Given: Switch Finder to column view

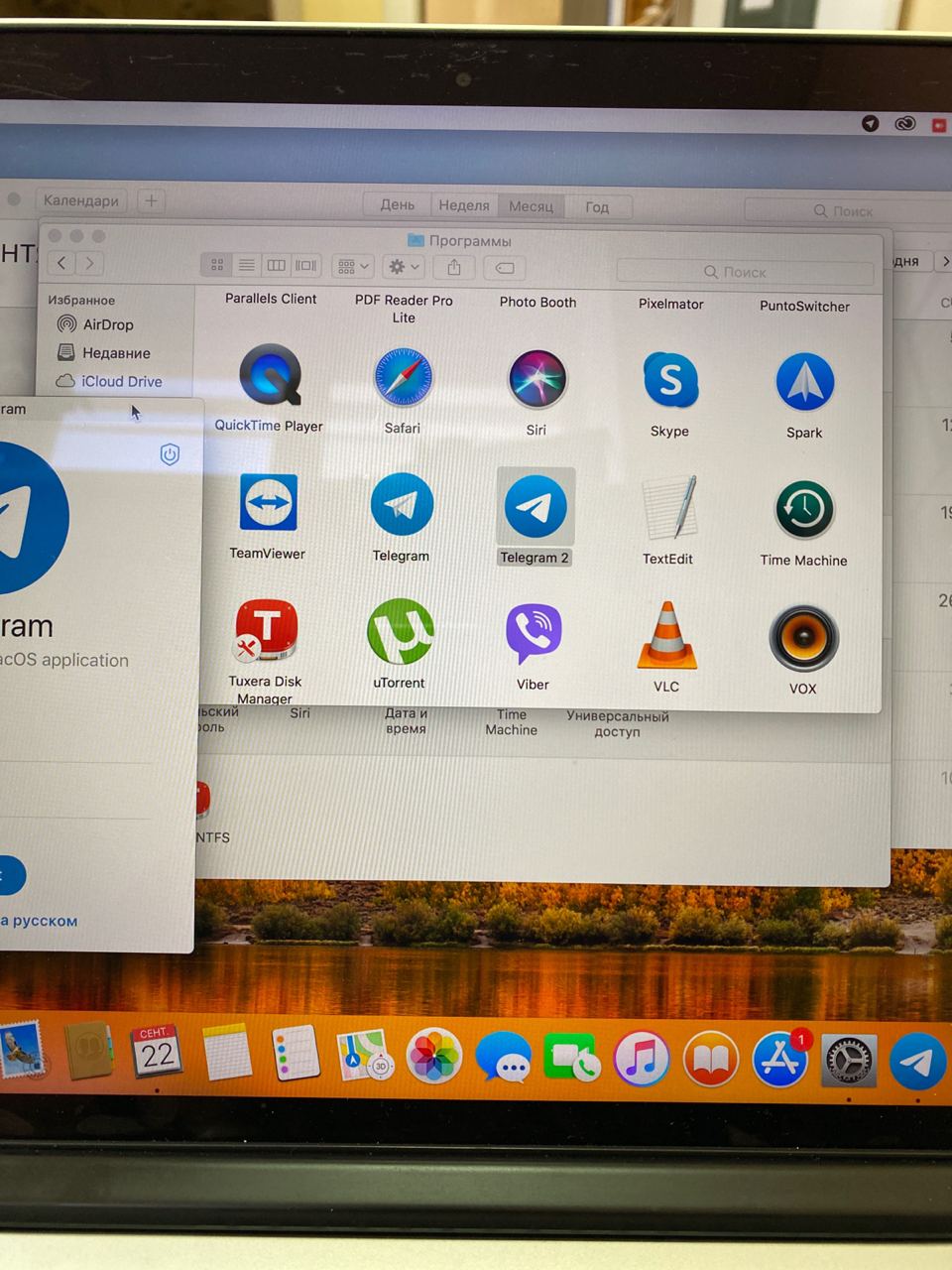Looking at the screenshot, I should tap(277, 265).
